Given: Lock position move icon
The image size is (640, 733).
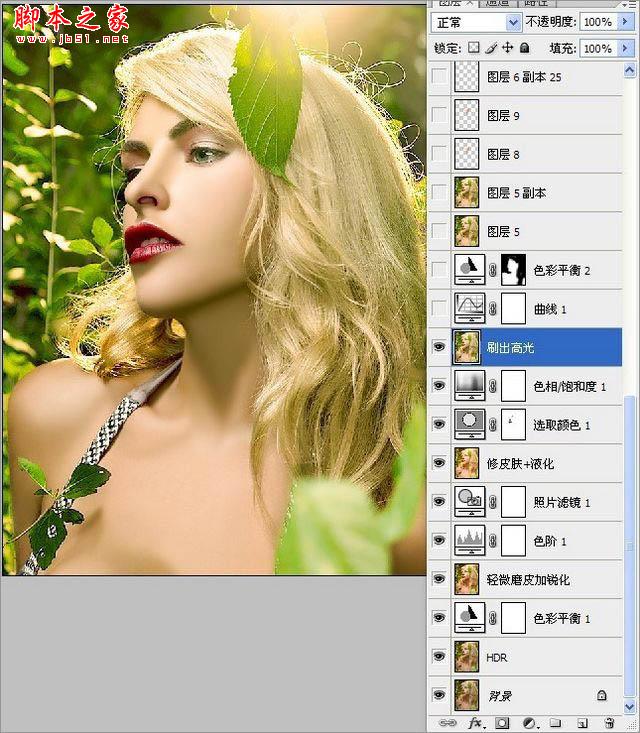Looking at the screenshot, I should pos(507,48).
